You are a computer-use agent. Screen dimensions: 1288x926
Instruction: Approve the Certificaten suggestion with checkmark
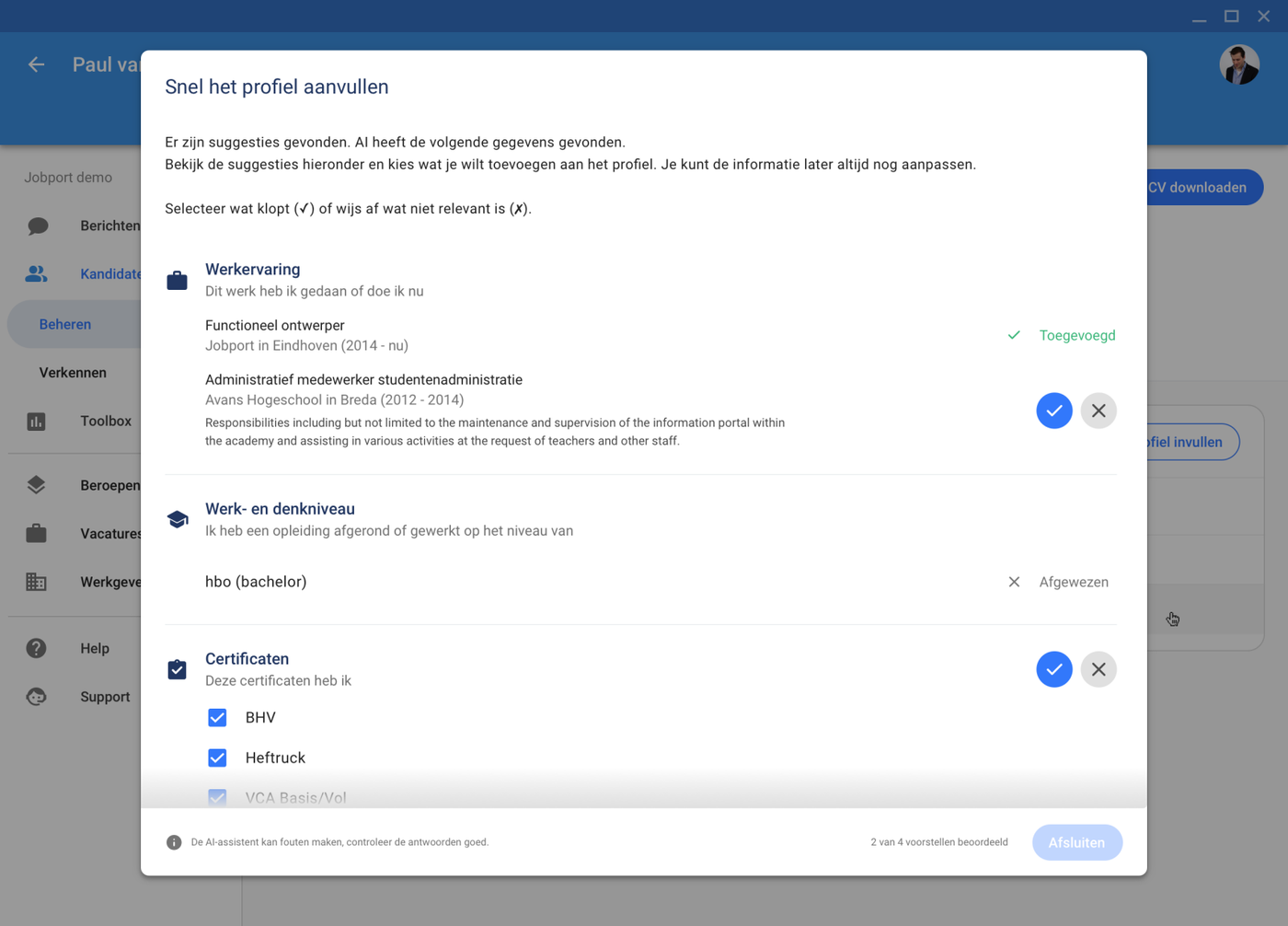(1053, 669)
